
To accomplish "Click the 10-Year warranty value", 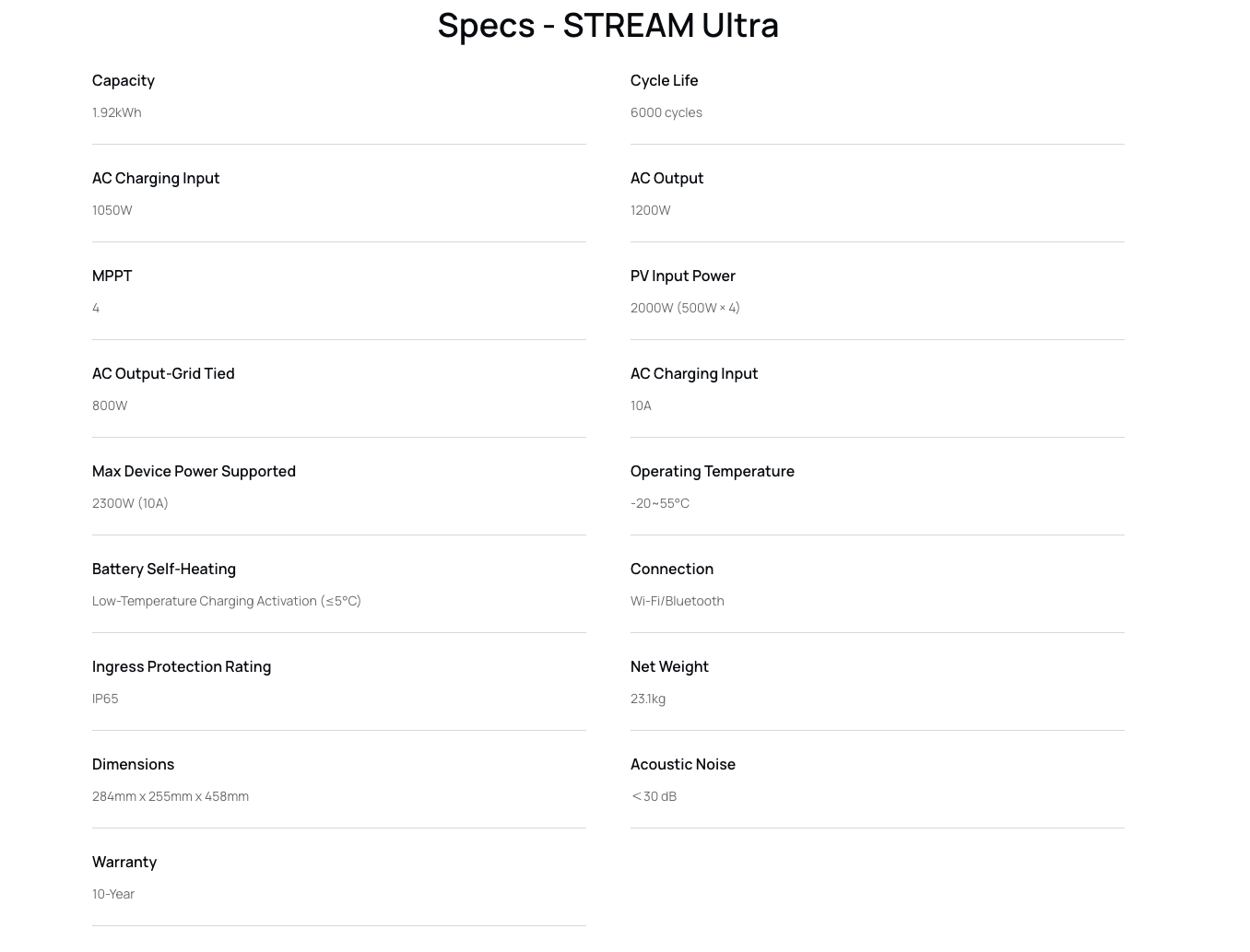I will pyautogui.click(x=113, y=894).
